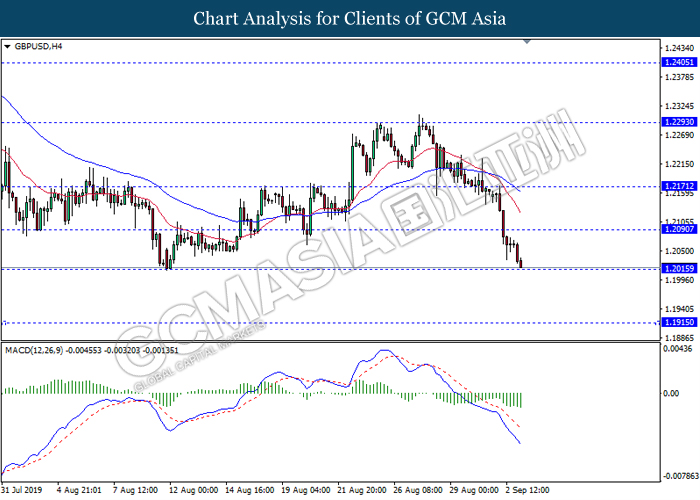
Task: Click the GBPUSD,H4 symbol label
Action: [x=38, y=46]
